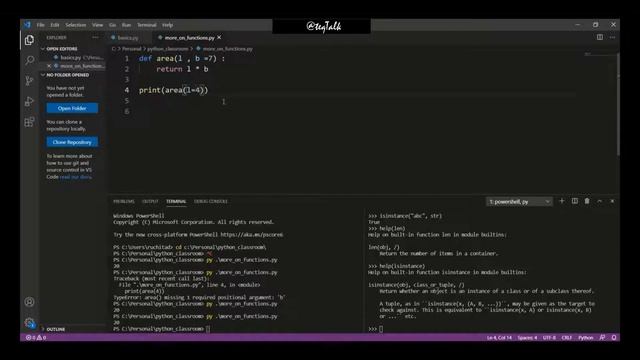The image size is (640, 360).
Task: Change indentation via Spaces: 4
Action: [x=527, y=338]
